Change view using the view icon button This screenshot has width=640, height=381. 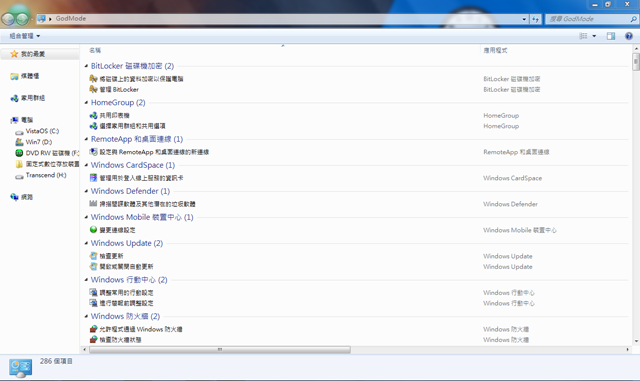click(583, 36)
